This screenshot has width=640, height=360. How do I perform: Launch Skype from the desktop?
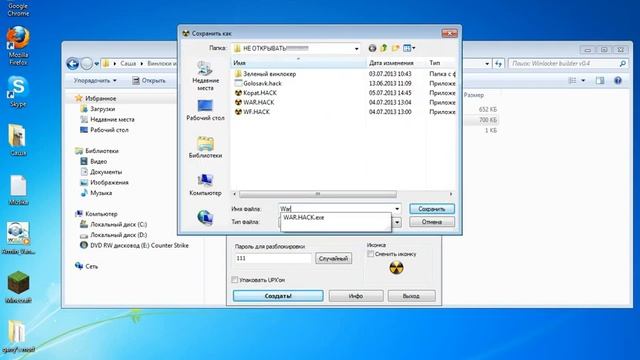(18, 91)
